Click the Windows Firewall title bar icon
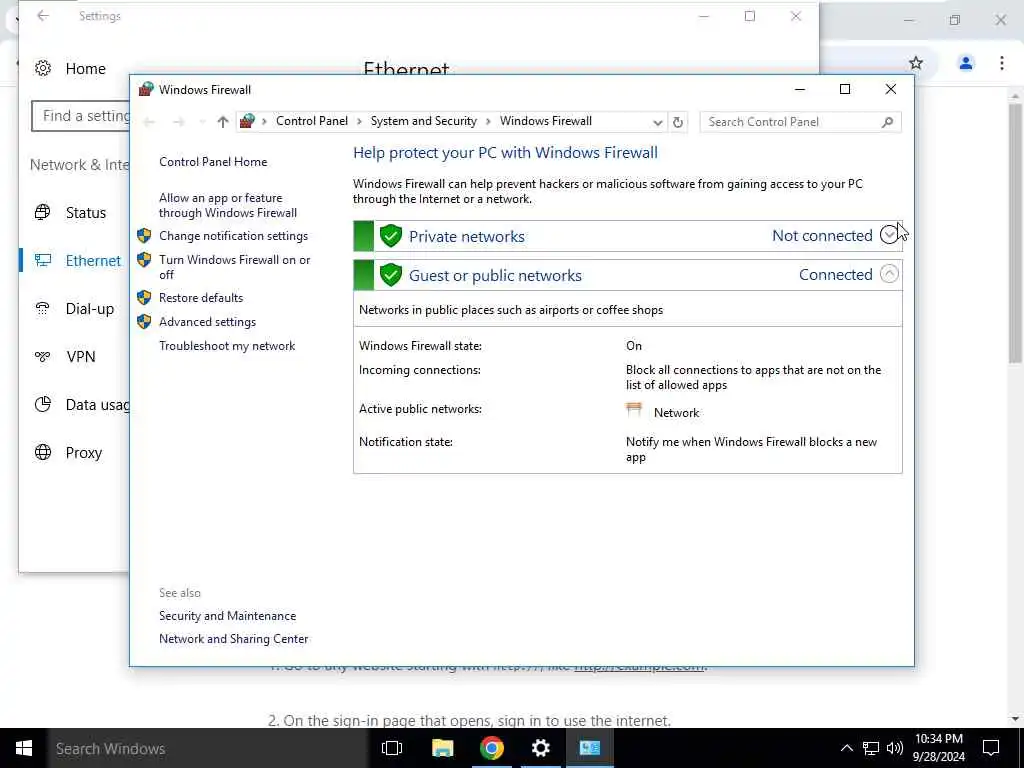Image resolution: width=1024 pixels, height=768 pixels. 146,89
